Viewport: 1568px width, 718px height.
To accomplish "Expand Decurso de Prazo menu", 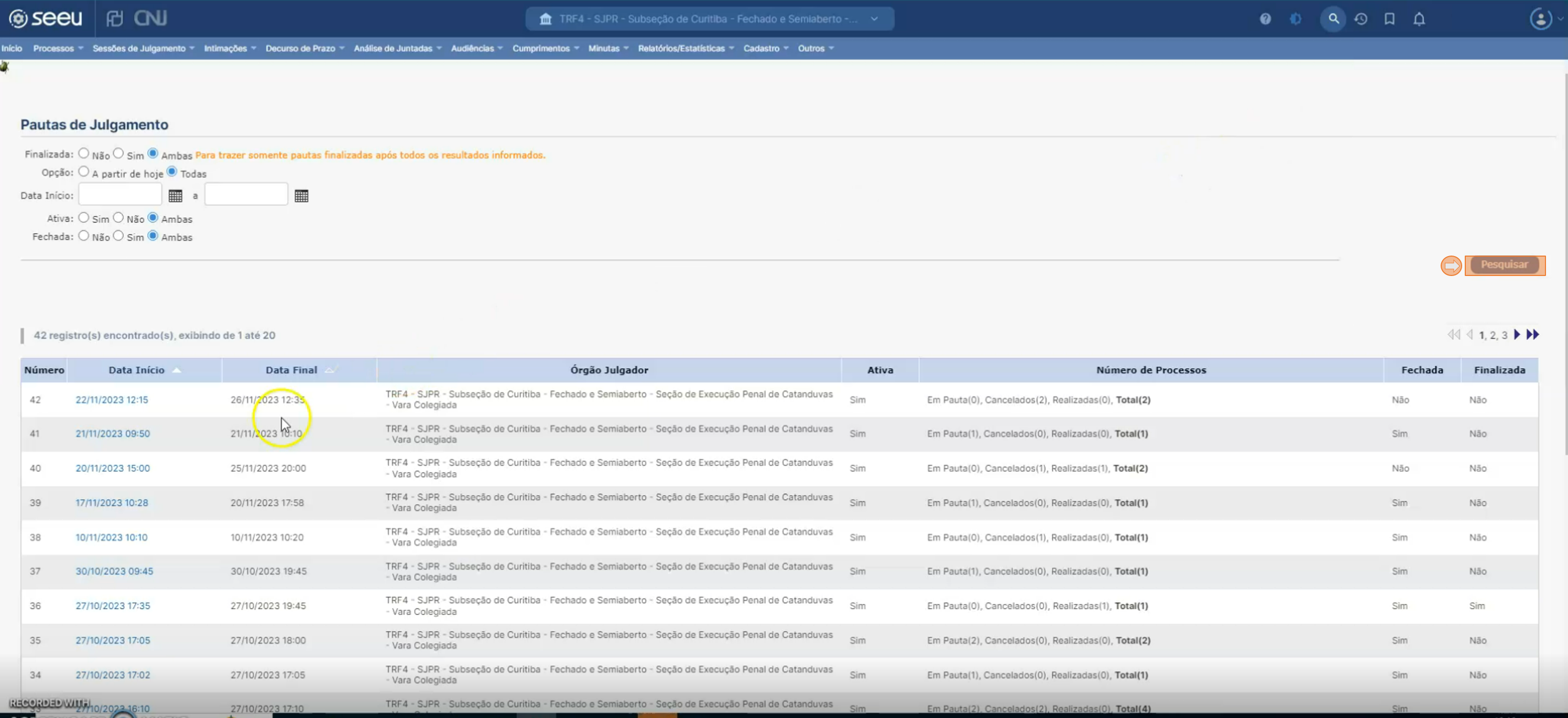I will (304, 48).
